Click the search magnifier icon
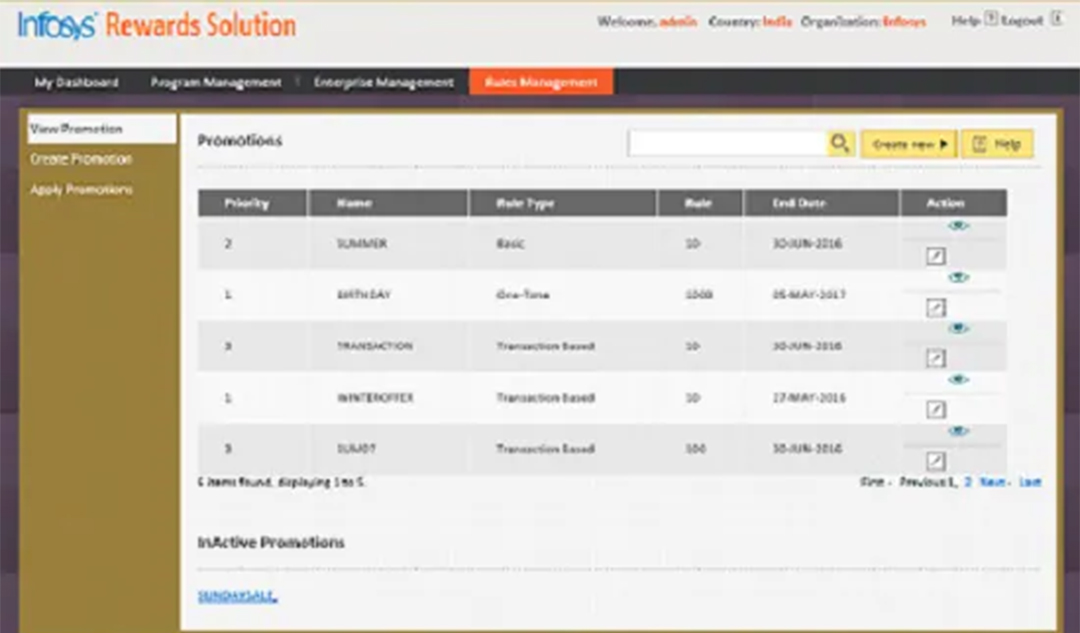 point(841,144)
